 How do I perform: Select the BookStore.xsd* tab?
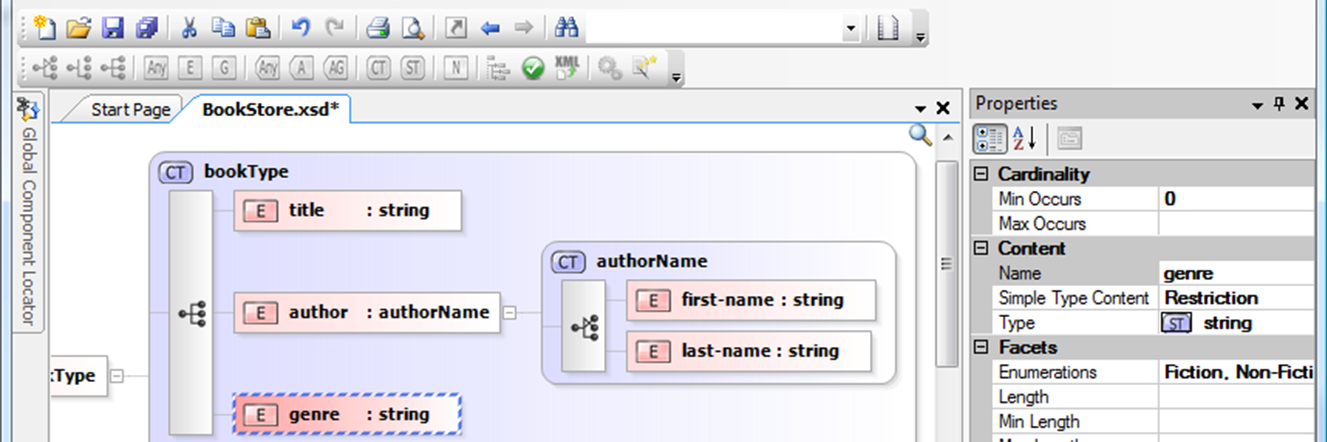tap(271, 110)
